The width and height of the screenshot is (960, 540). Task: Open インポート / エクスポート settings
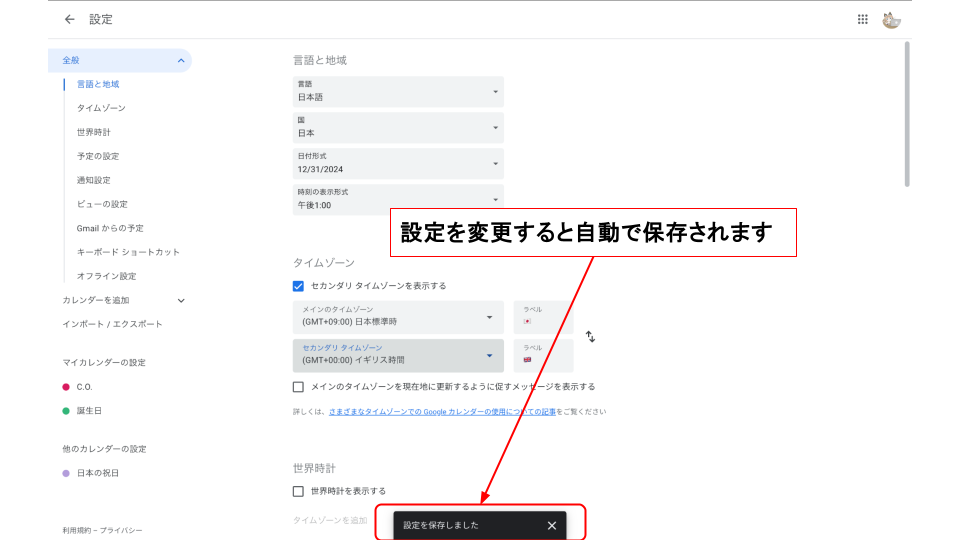112,324
